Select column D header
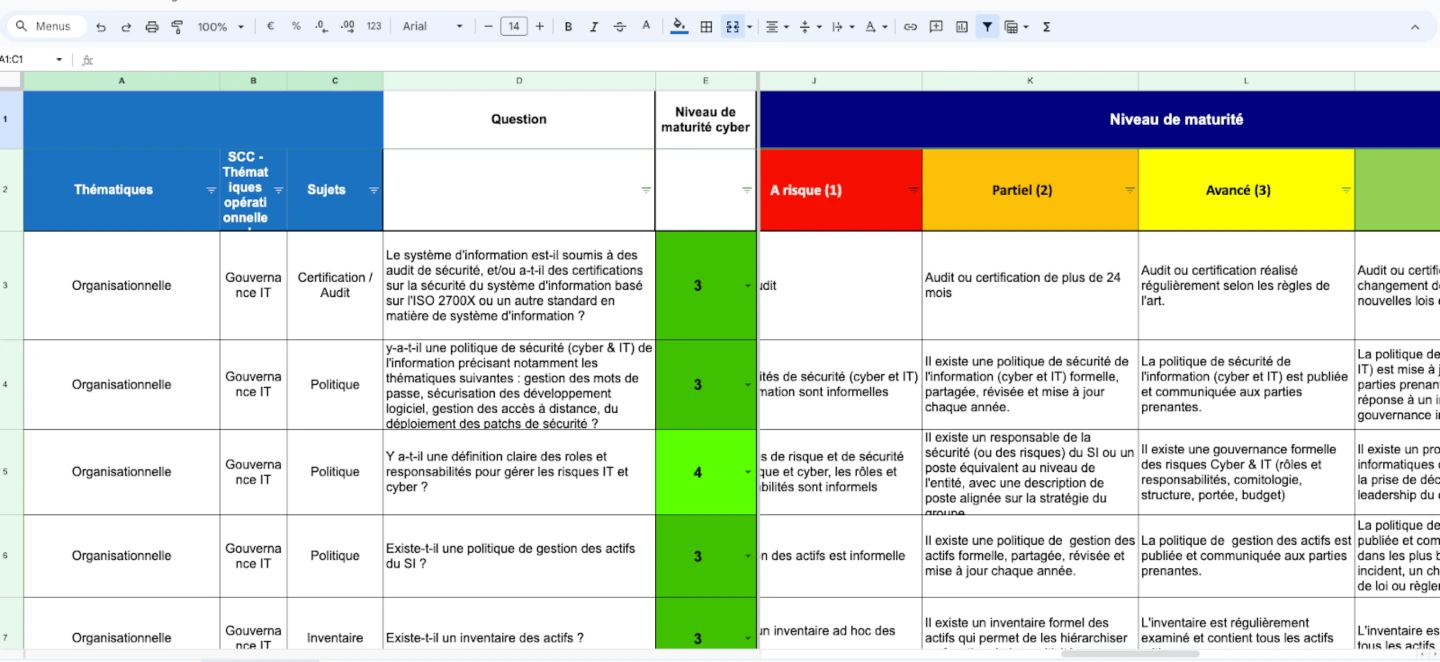 (519, 81)
